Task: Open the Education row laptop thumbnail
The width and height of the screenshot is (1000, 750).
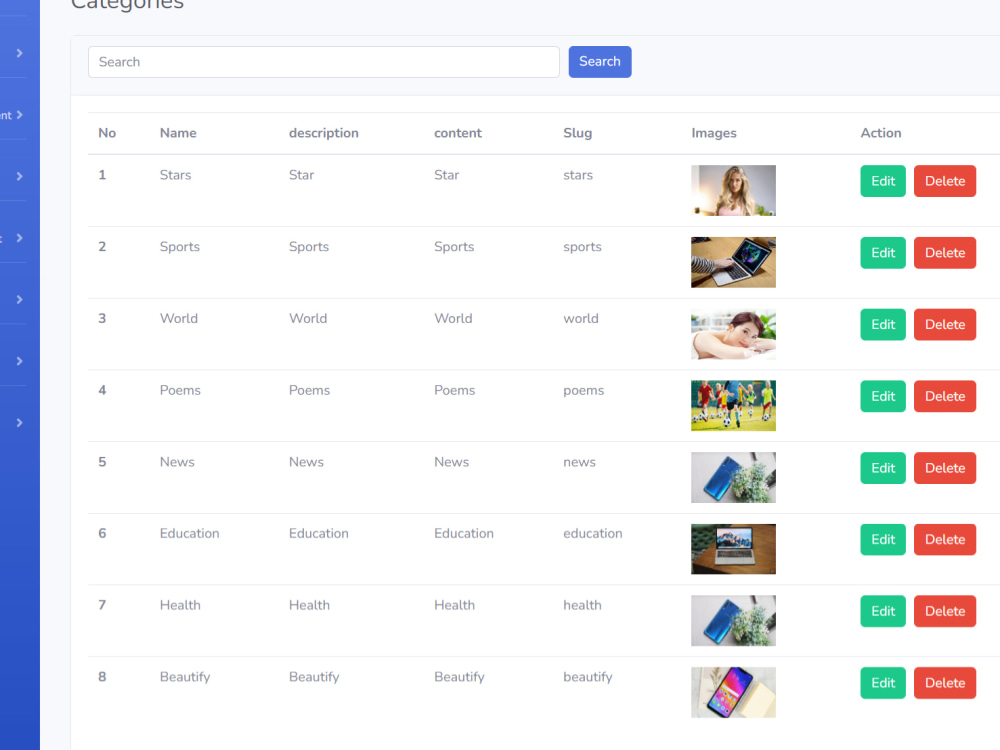Action: pyautogui.click(x=733, y=549)
